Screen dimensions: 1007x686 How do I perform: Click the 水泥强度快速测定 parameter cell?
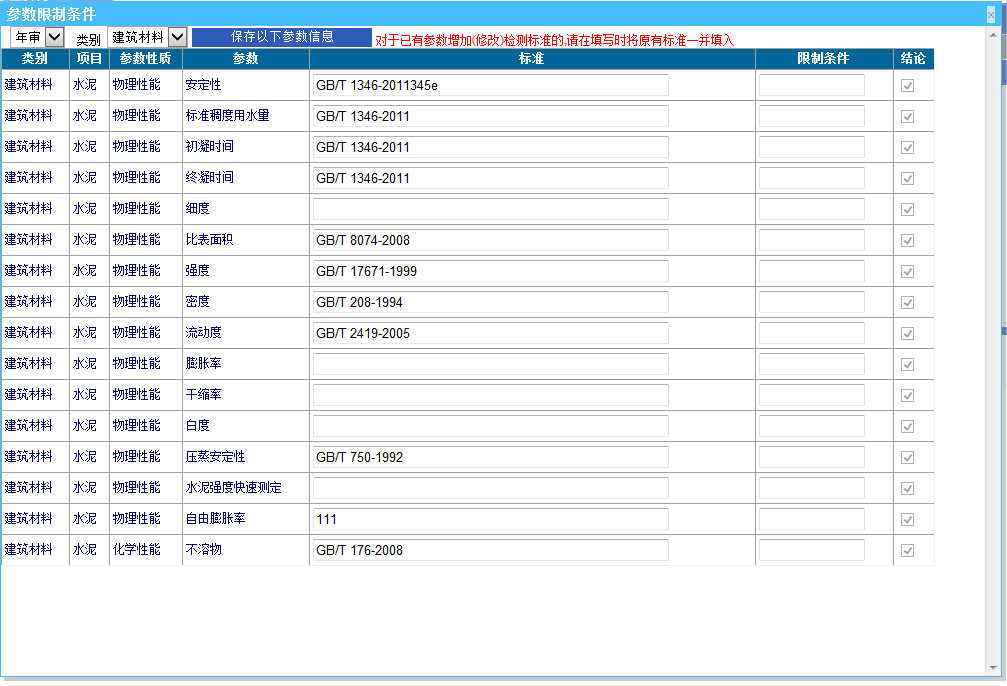coord(234,488)
